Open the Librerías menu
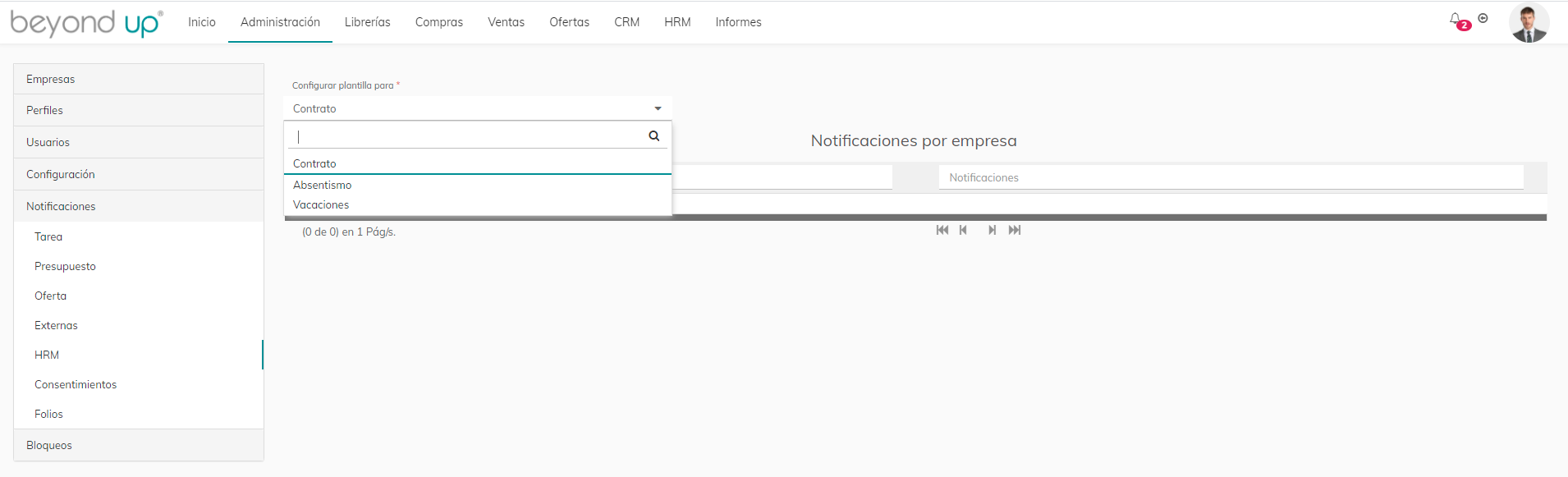 pyautogui.click(x=367, y=22)
